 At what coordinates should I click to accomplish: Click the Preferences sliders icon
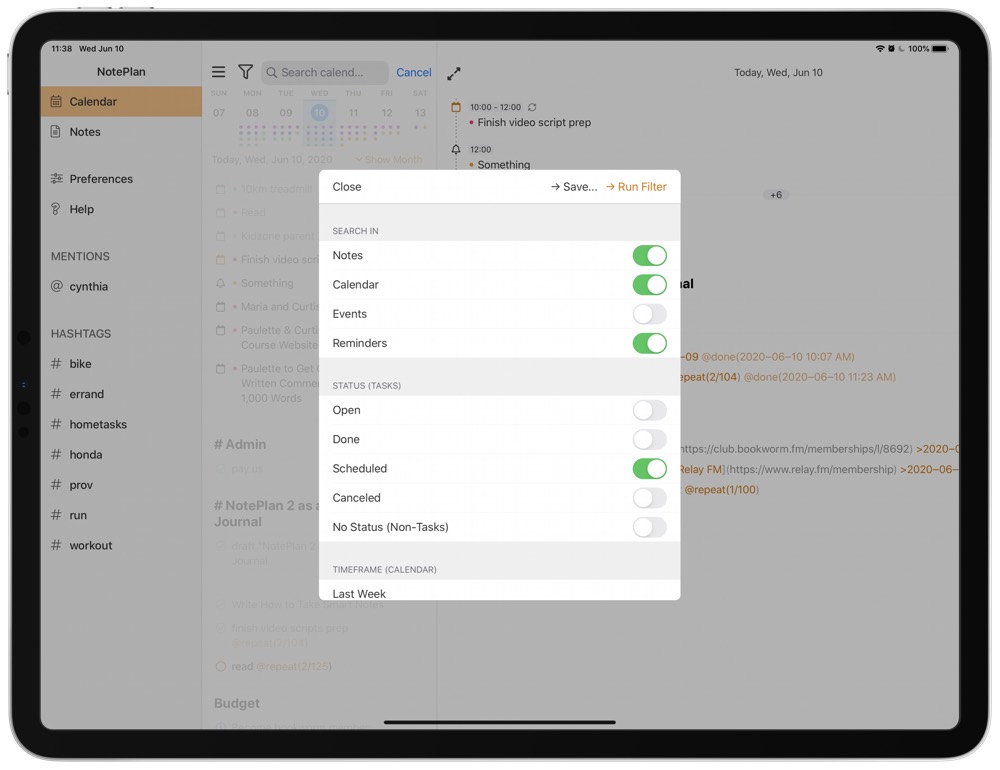[x=56, y=179]
